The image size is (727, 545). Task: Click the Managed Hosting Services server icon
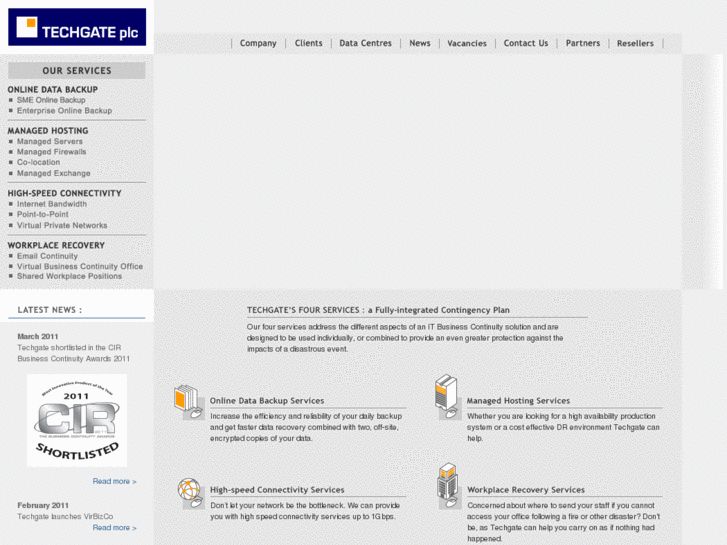point(446,397)
